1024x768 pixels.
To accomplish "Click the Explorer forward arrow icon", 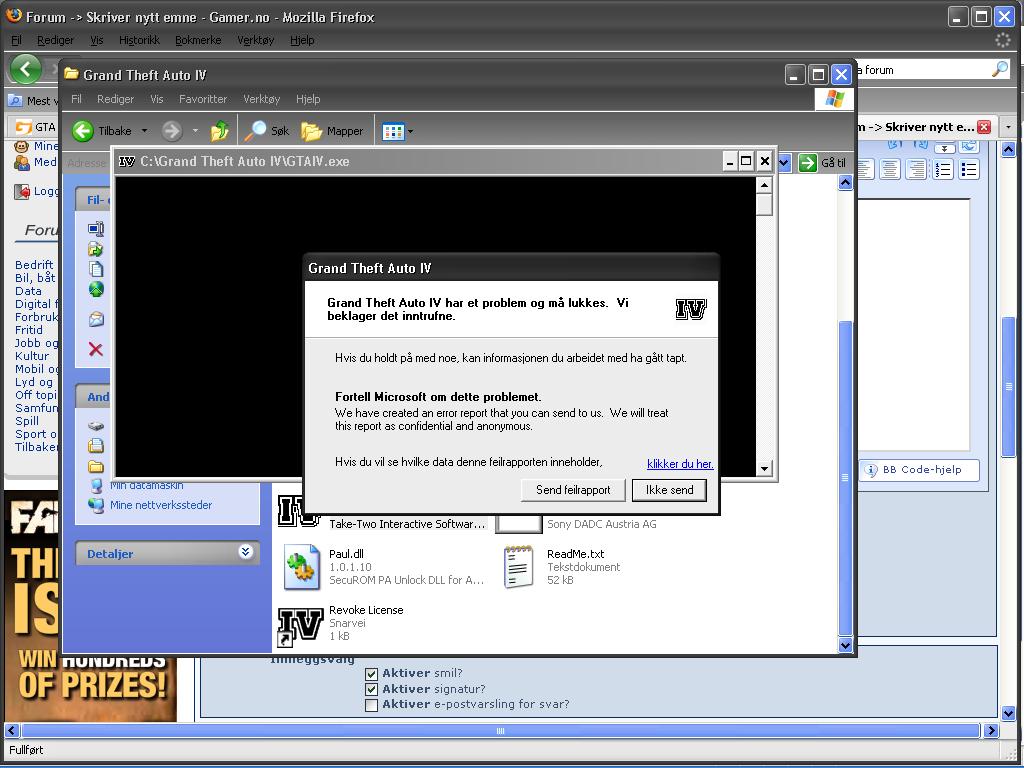I will pyautogui.click(x=172, y=131).
